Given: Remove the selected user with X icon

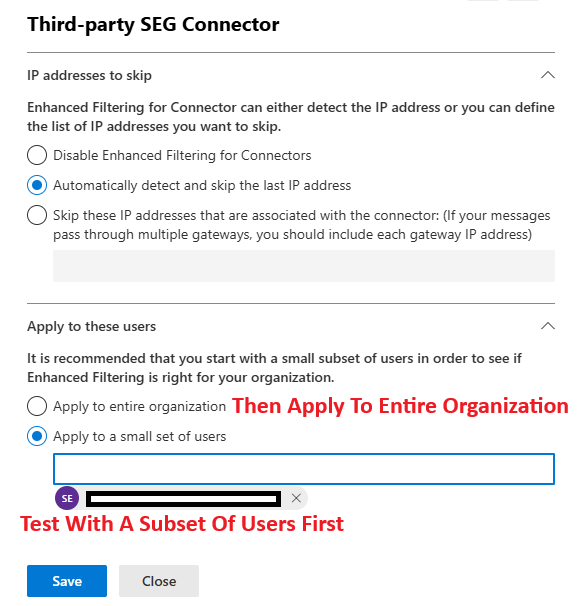Looking at the screenshot, I should click(296, 498).
